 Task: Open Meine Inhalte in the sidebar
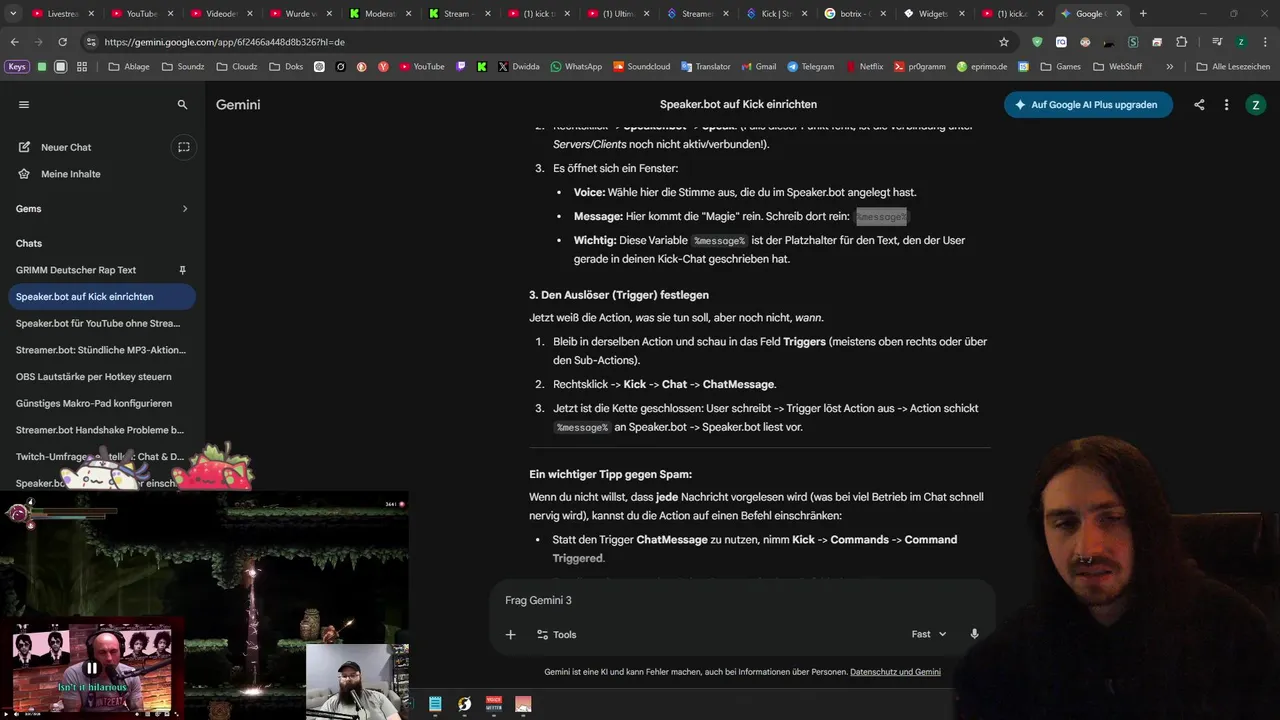coord(70,174)
